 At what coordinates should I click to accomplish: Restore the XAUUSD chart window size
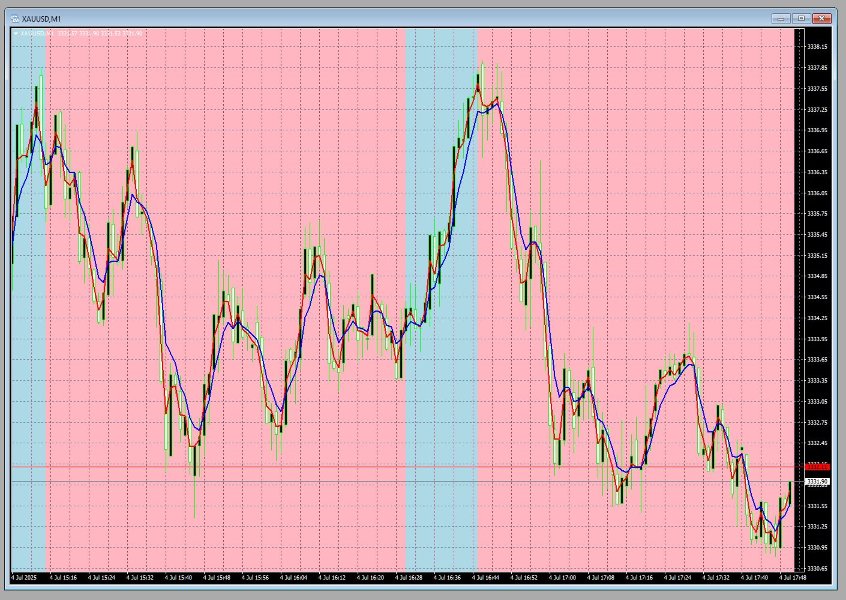(801, 18)
